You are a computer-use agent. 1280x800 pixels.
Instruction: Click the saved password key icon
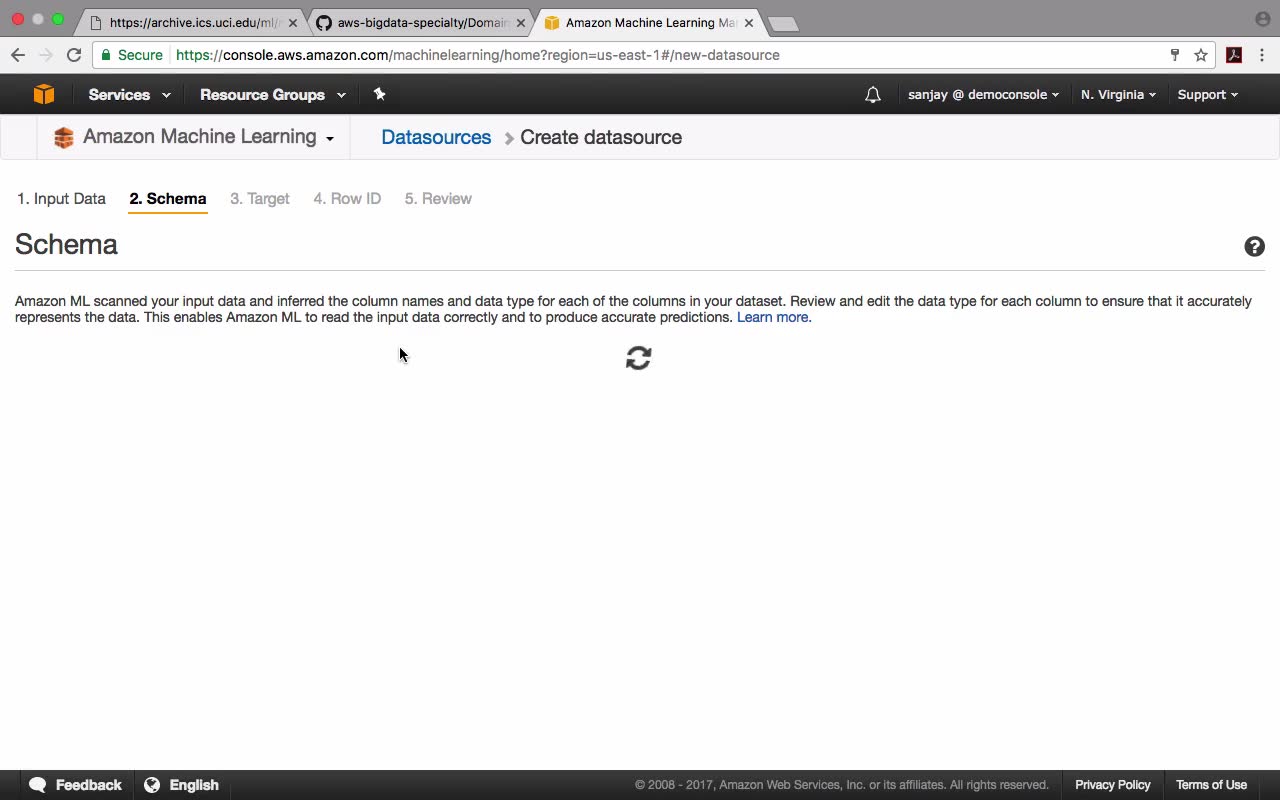coord(1175,55)
